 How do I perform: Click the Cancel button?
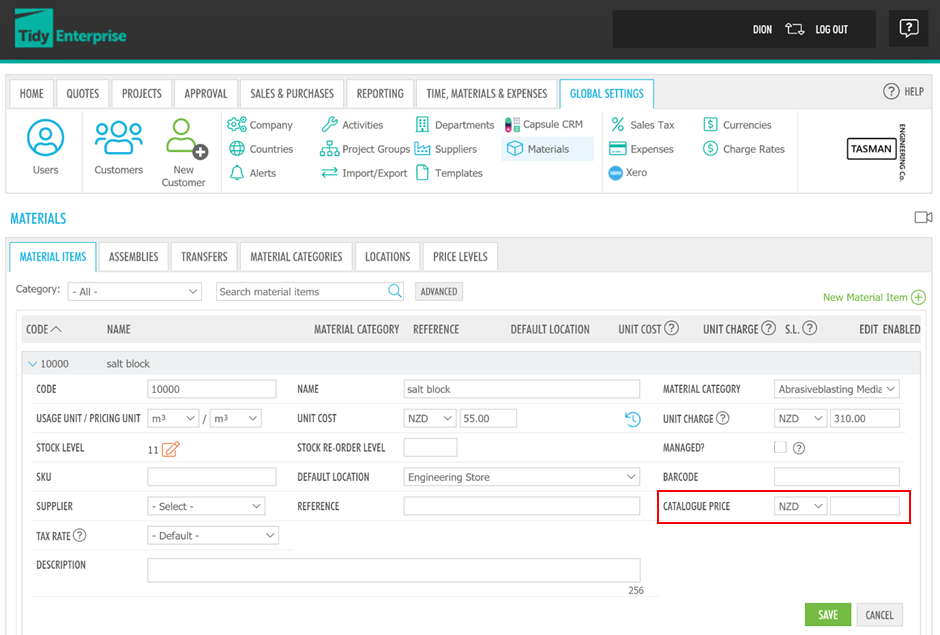[879, 615]
